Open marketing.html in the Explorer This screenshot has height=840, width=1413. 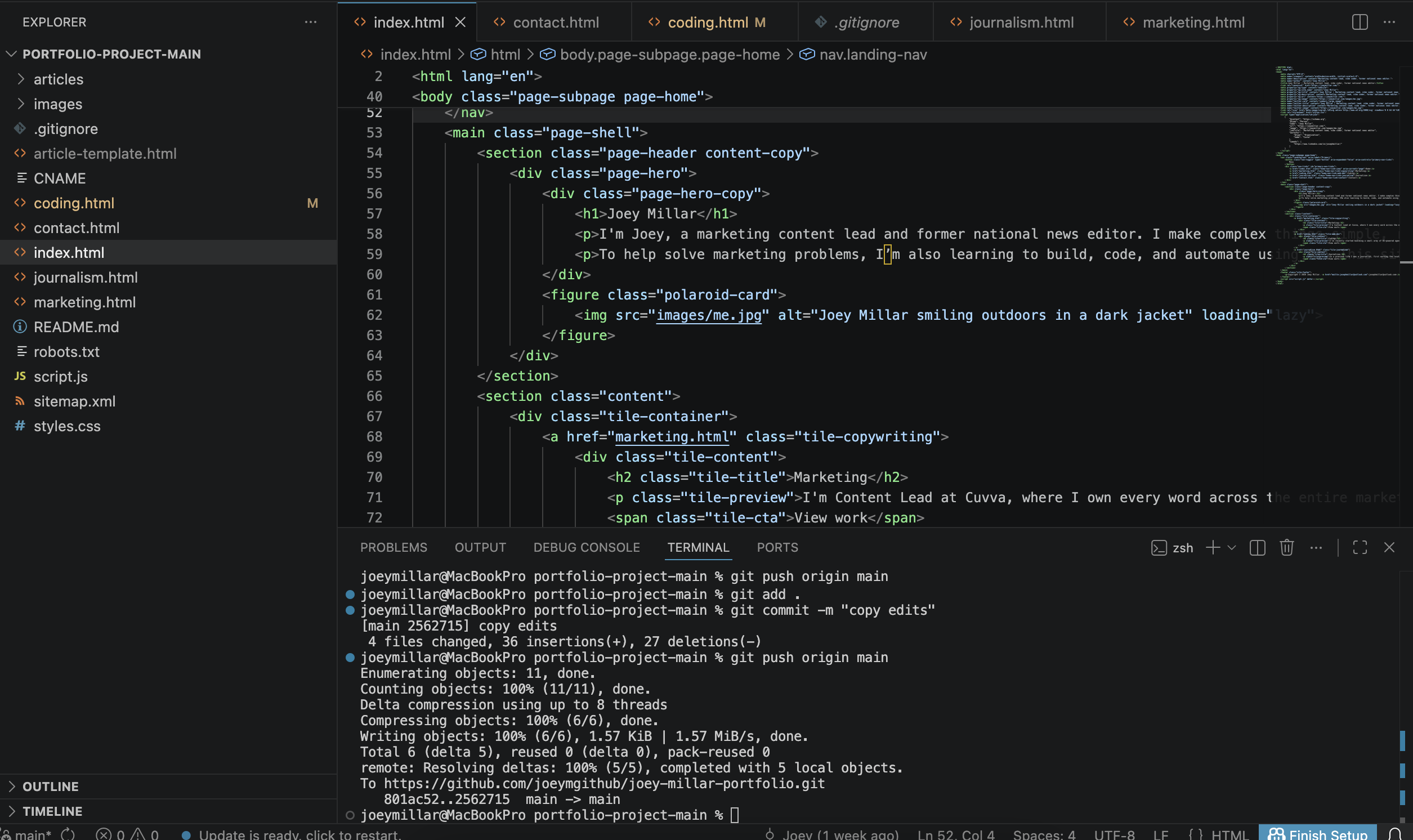point(169,302)
